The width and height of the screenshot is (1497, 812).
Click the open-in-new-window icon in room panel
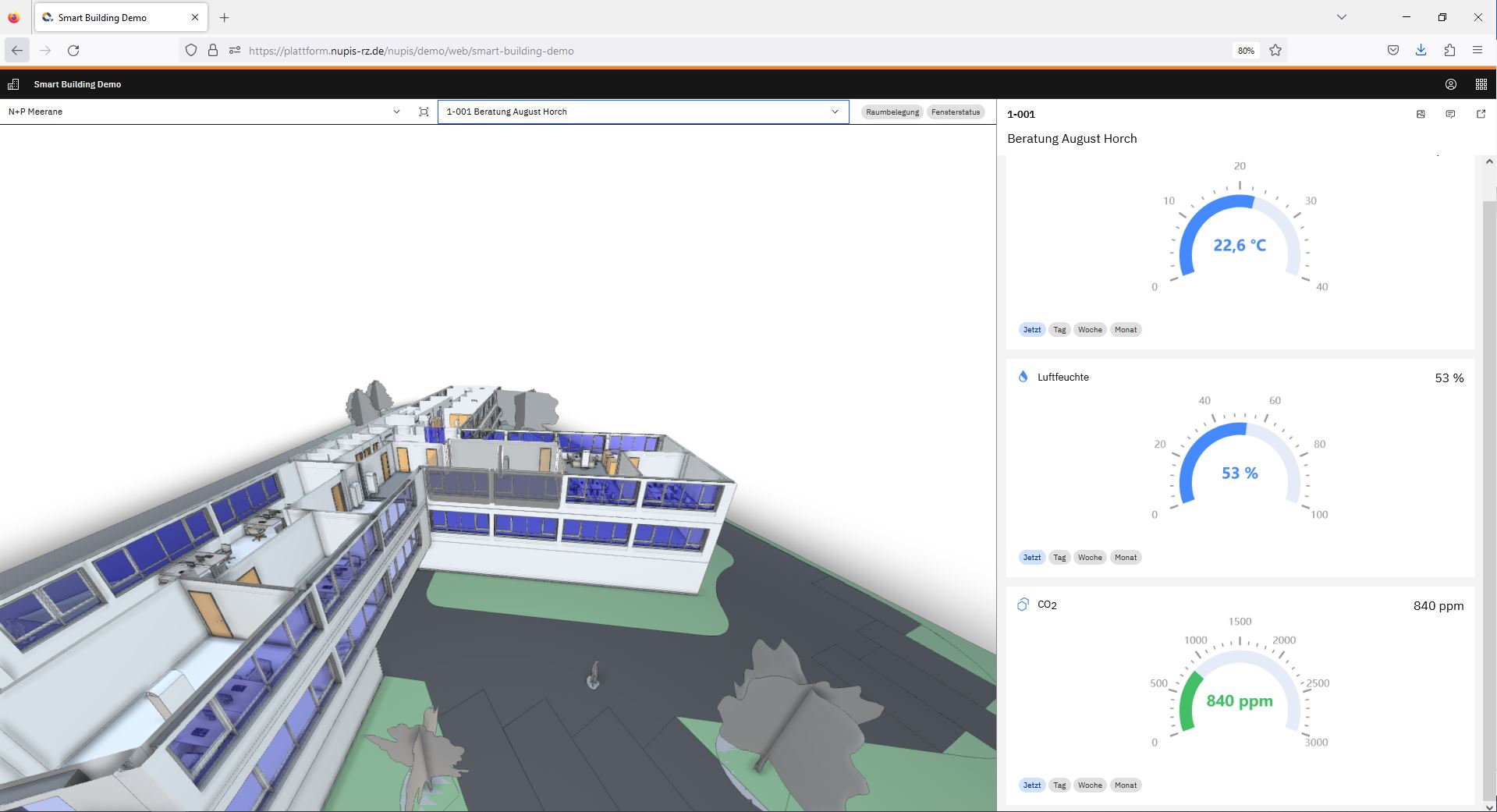click(x=1481, y=114)
